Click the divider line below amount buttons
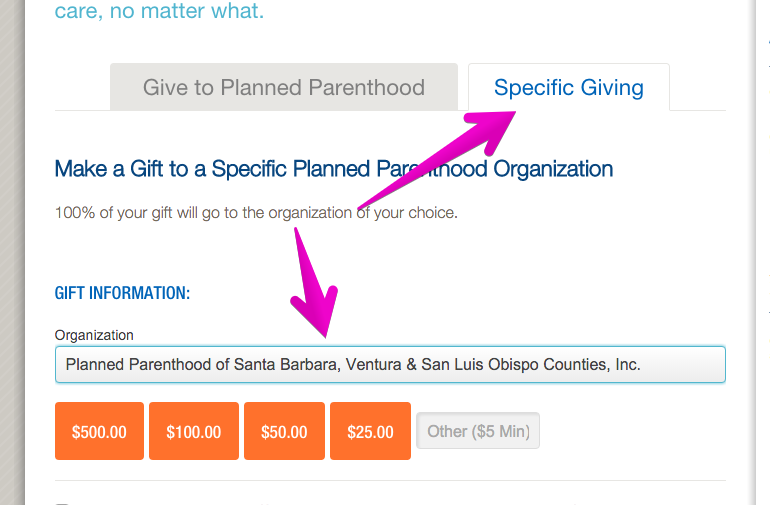 tap(390, 480)
